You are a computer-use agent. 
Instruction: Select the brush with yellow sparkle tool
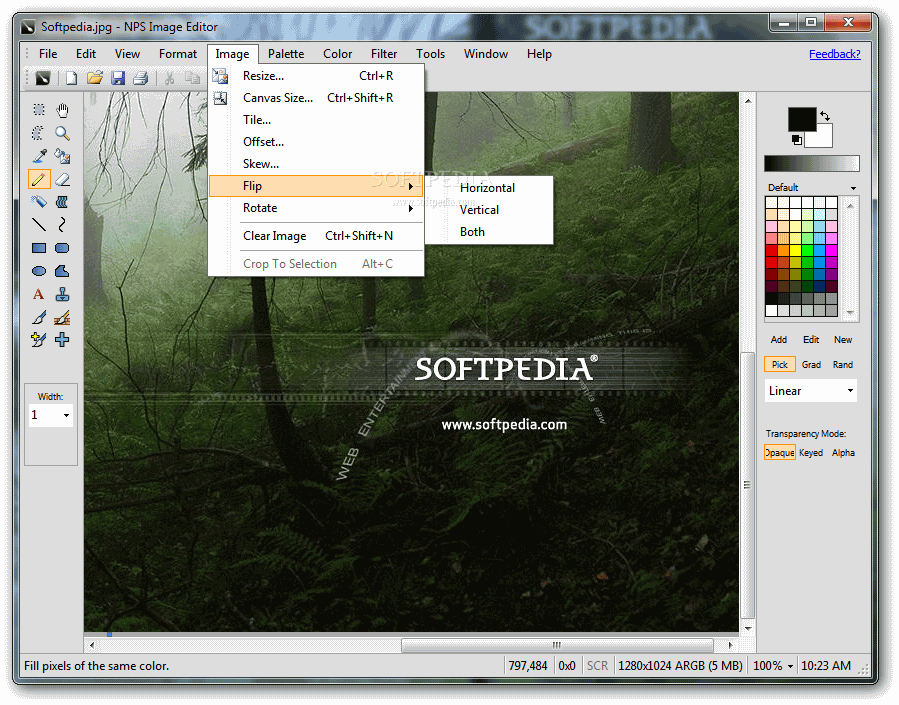(39, 339)
